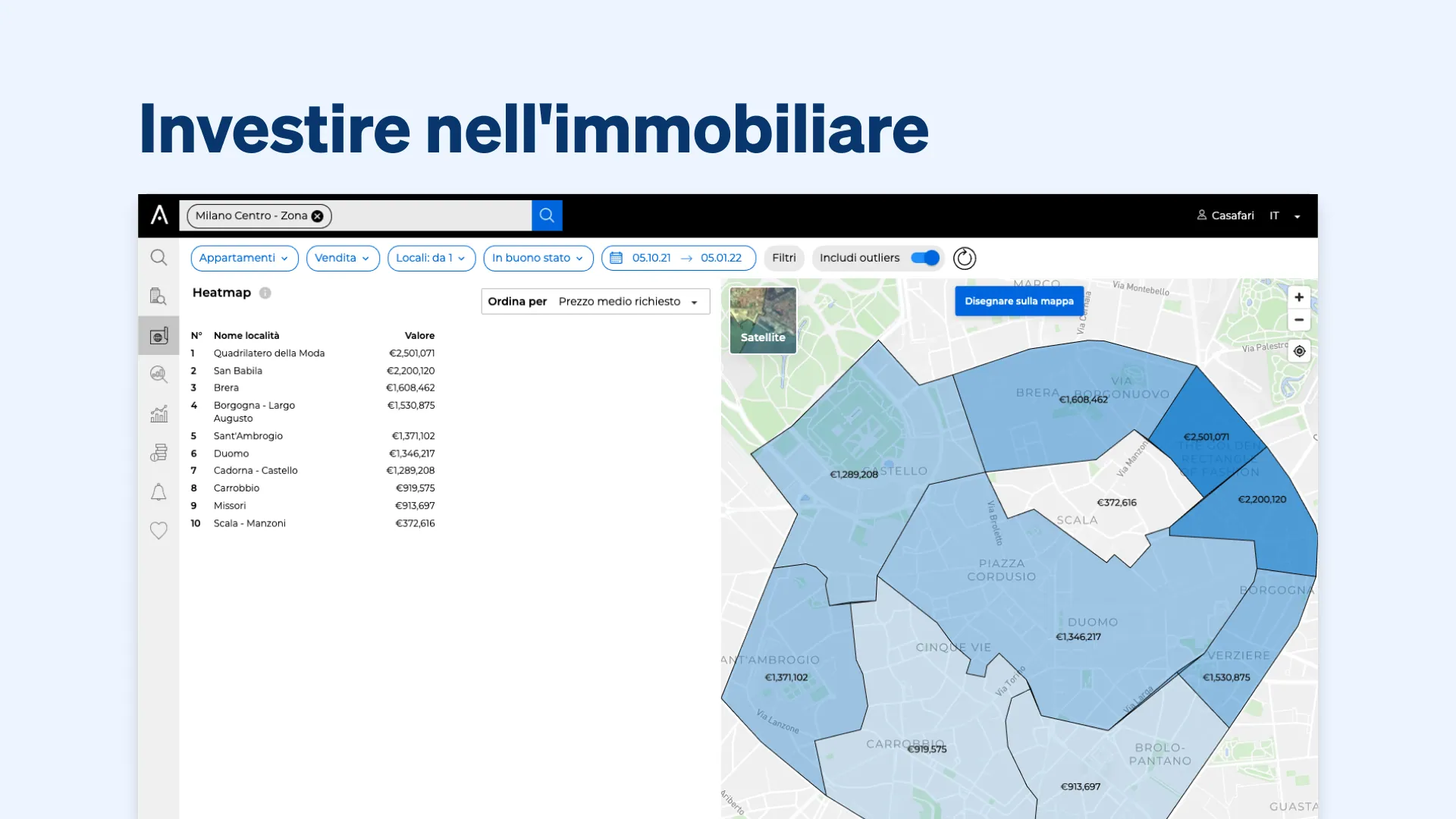1456x819 pixels.
Task: Click the Filtri button
Action: [784, 258]
